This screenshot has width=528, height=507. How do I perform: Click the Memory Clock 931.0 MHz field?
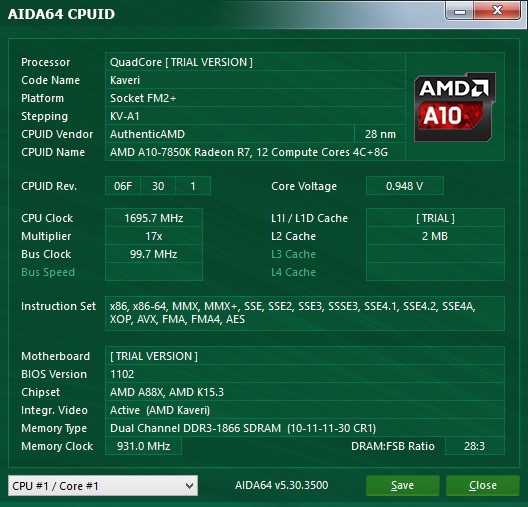[143, 446]
